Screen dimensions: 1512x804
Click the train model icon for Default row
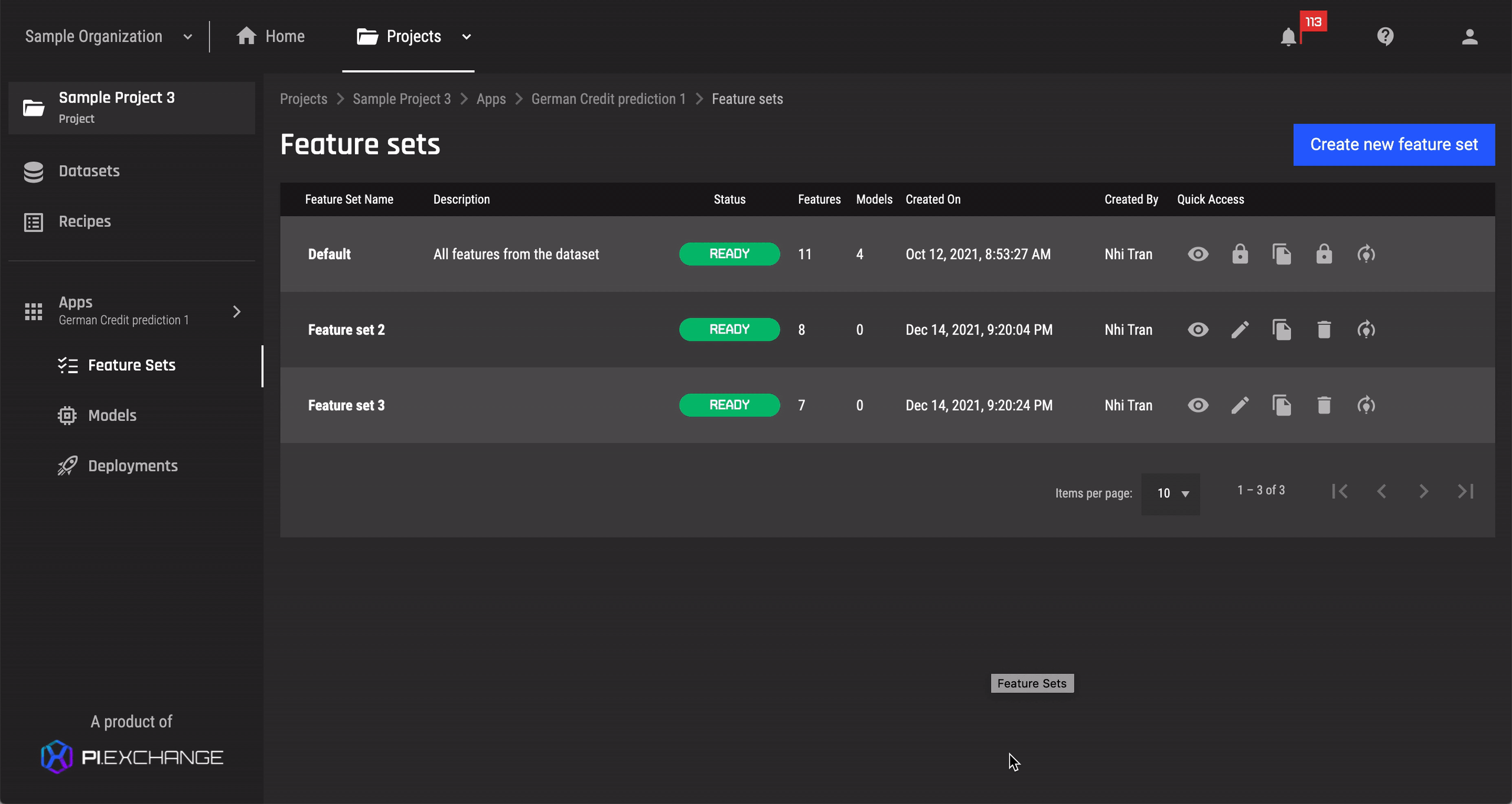1366,254
